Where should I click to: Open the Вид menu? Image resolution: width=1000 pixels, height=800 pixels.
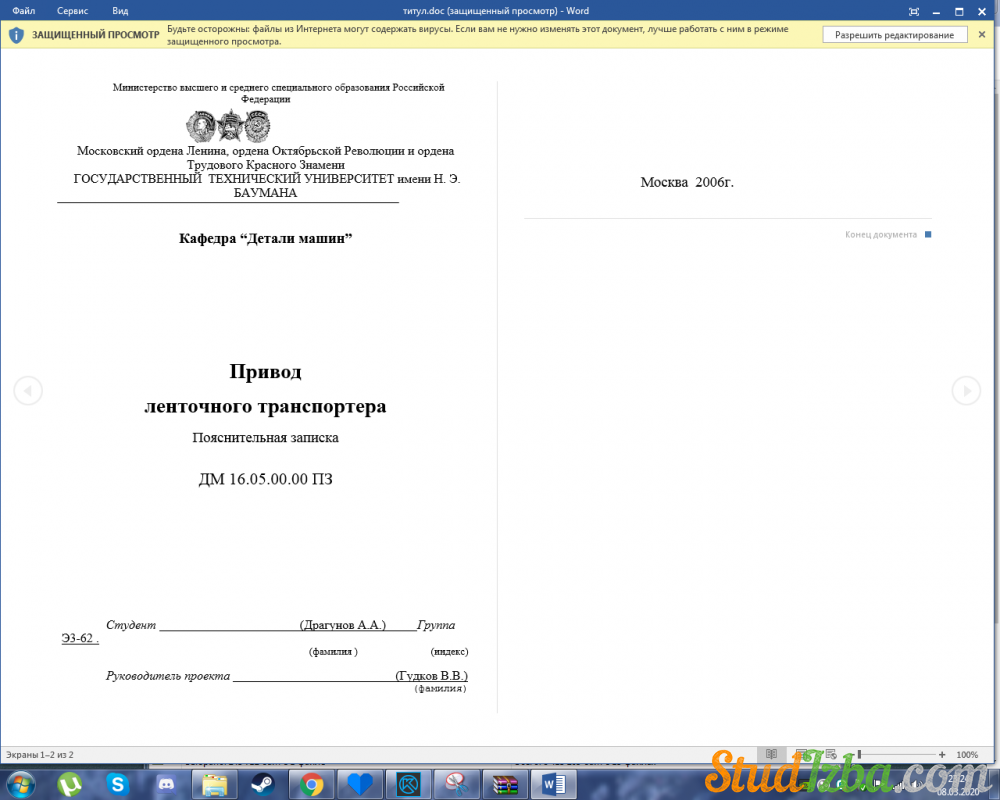point(120,11)
